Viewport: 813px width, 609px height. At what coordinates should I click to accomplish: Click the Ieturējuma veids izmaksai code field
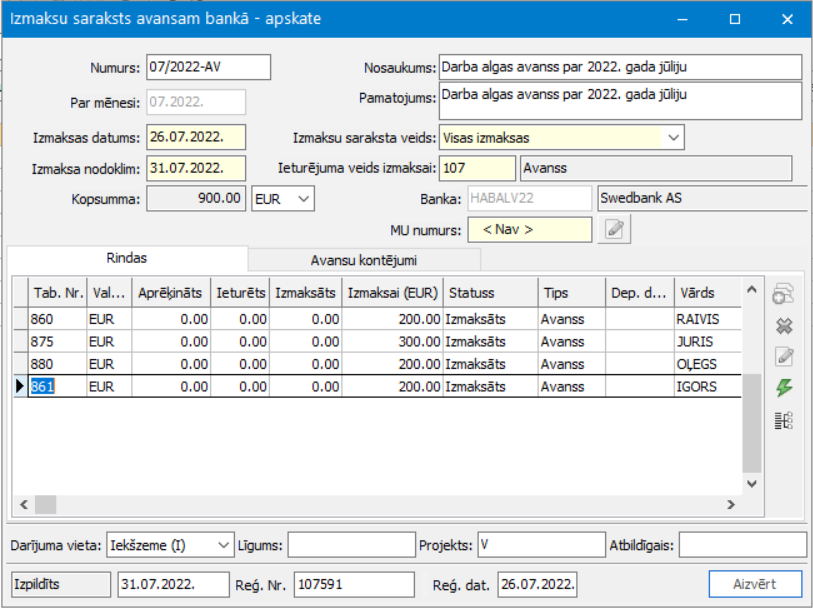pyautogui.click(x=477, y=168)
